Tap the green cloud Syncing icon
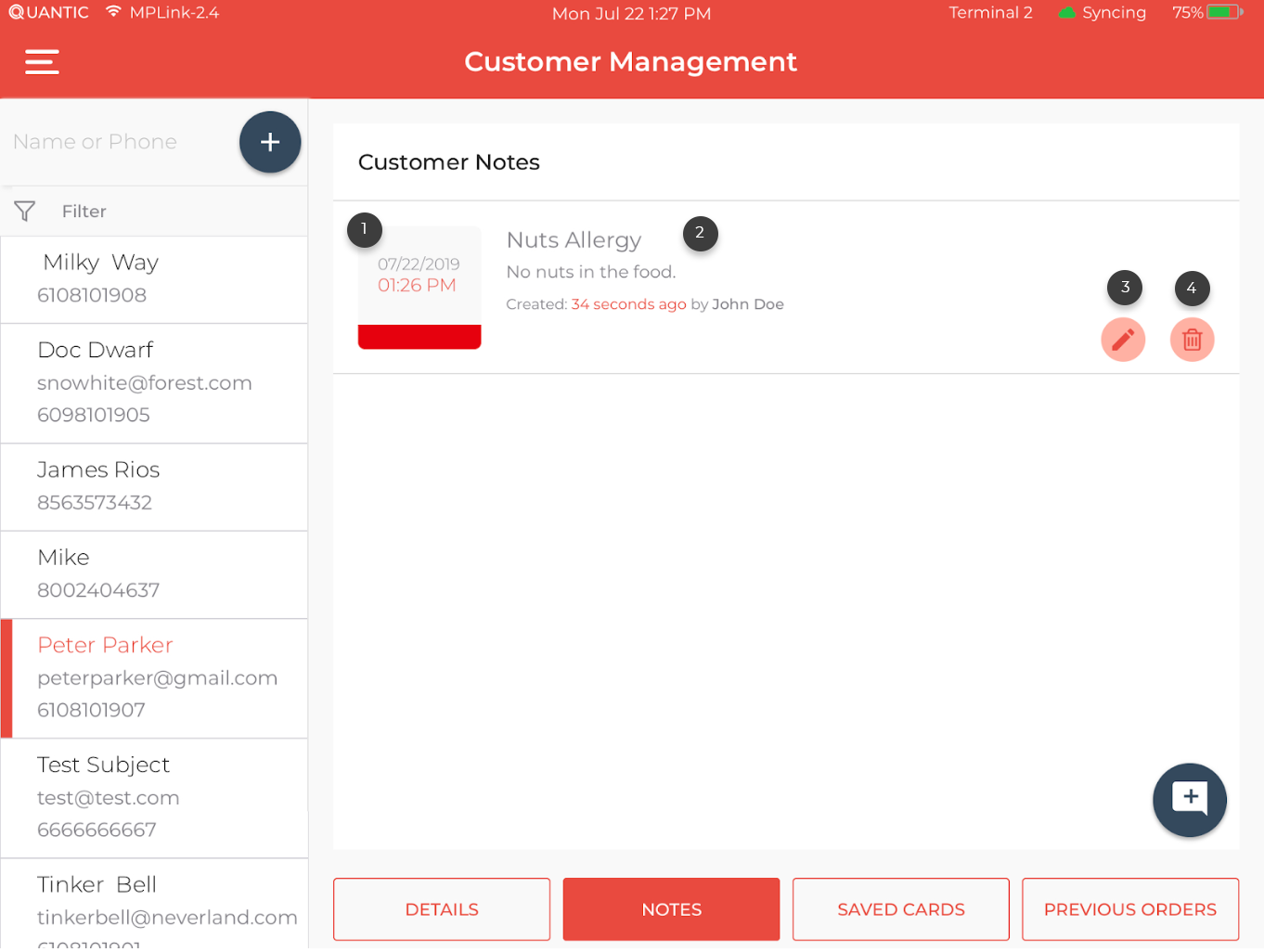This screenshot has width=1264, height=952. [x=1067, y=13]
